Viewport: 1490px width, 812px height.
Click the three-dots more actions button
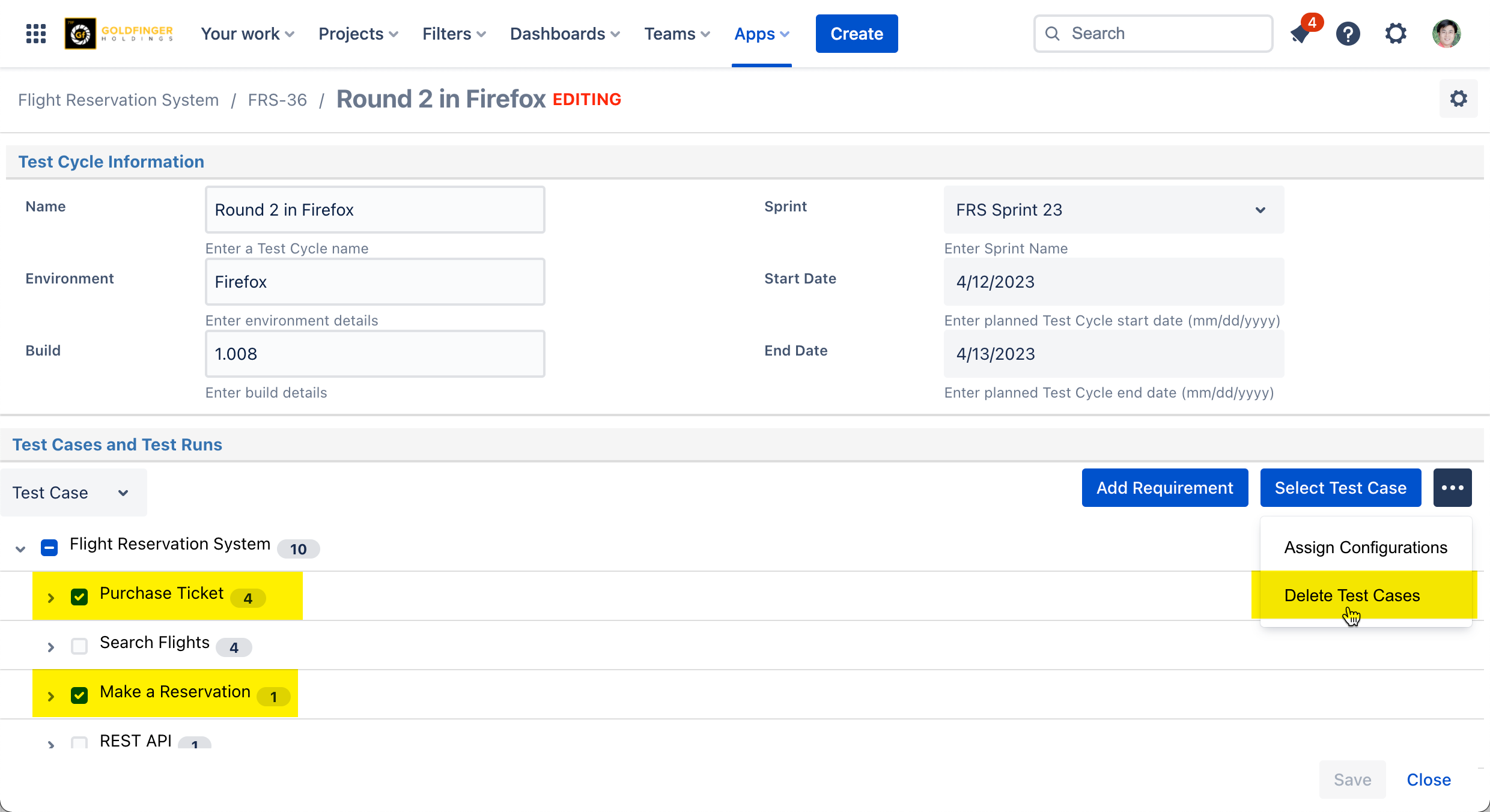(x=1452, y=488)
